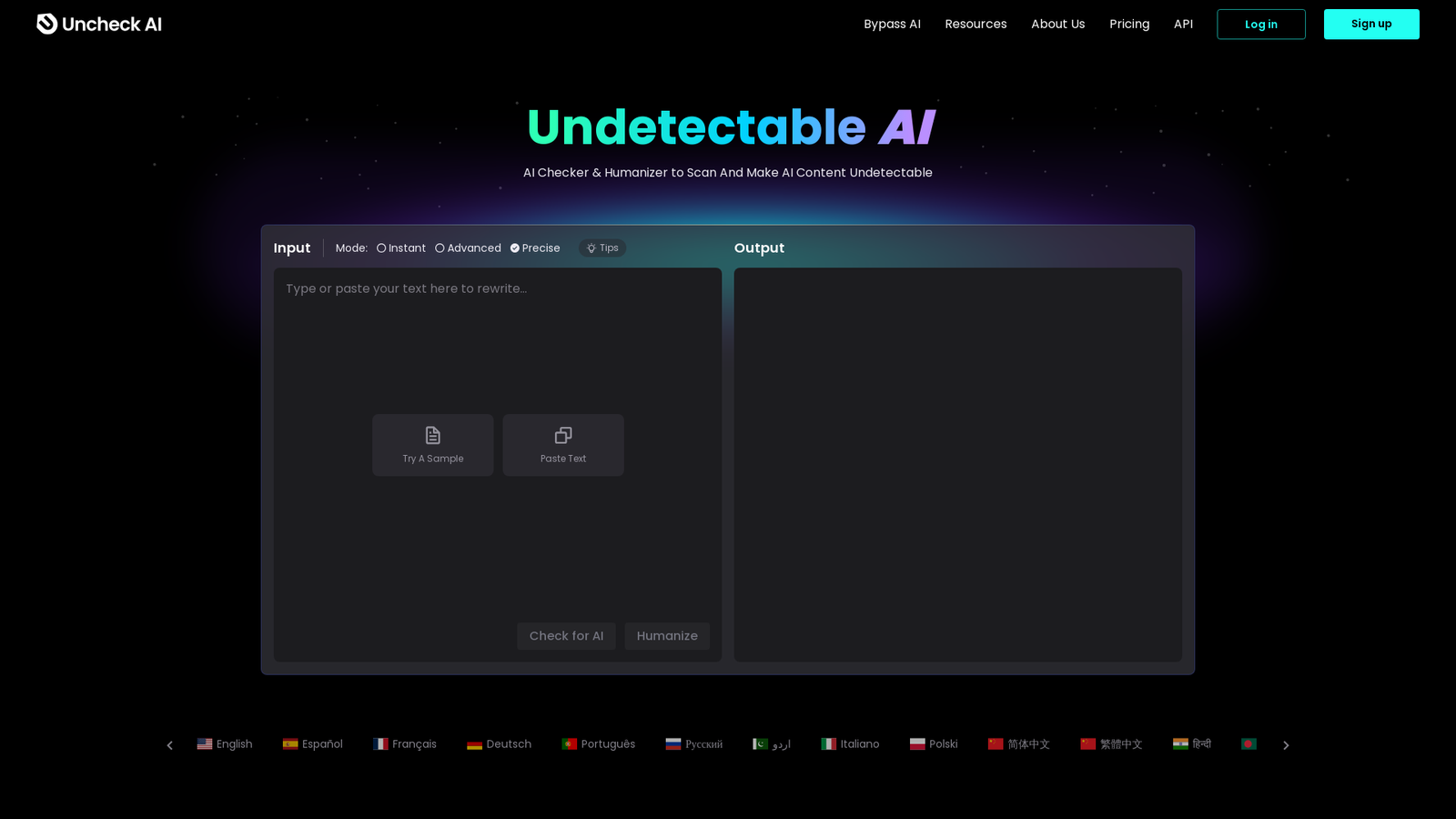The image size is (1456, 819).
Task: Select the Advanced mode radio button
Action: coord(440,248)
